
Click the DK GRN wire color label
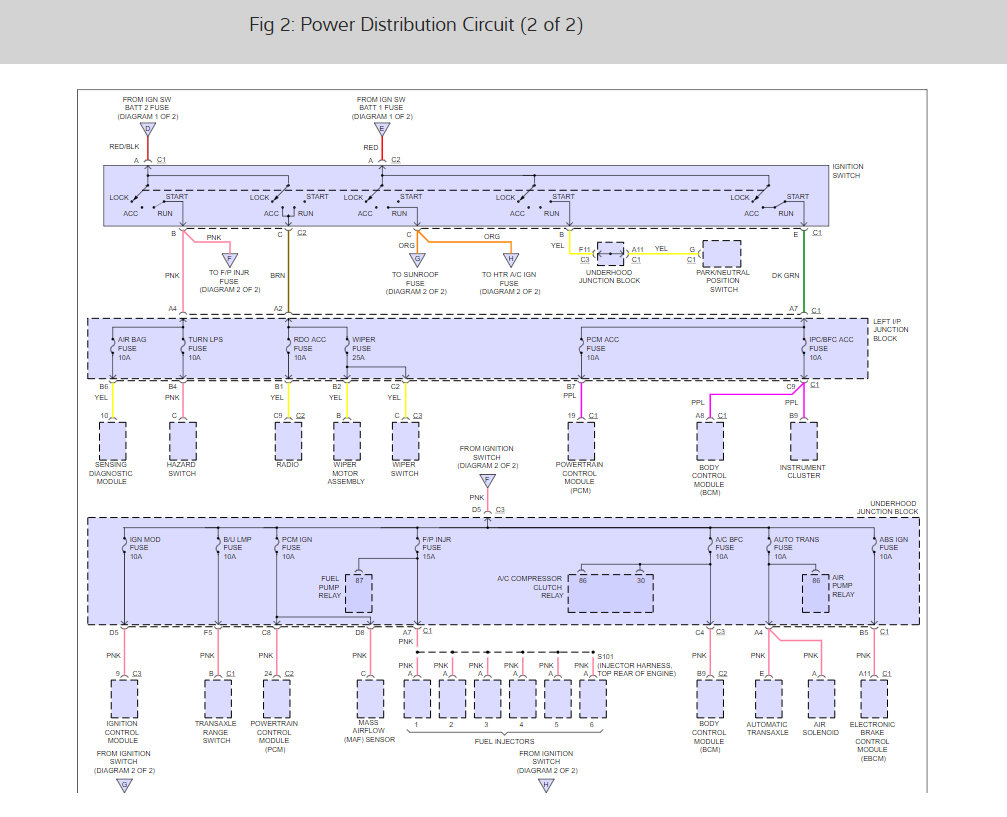tap(785, 276)
